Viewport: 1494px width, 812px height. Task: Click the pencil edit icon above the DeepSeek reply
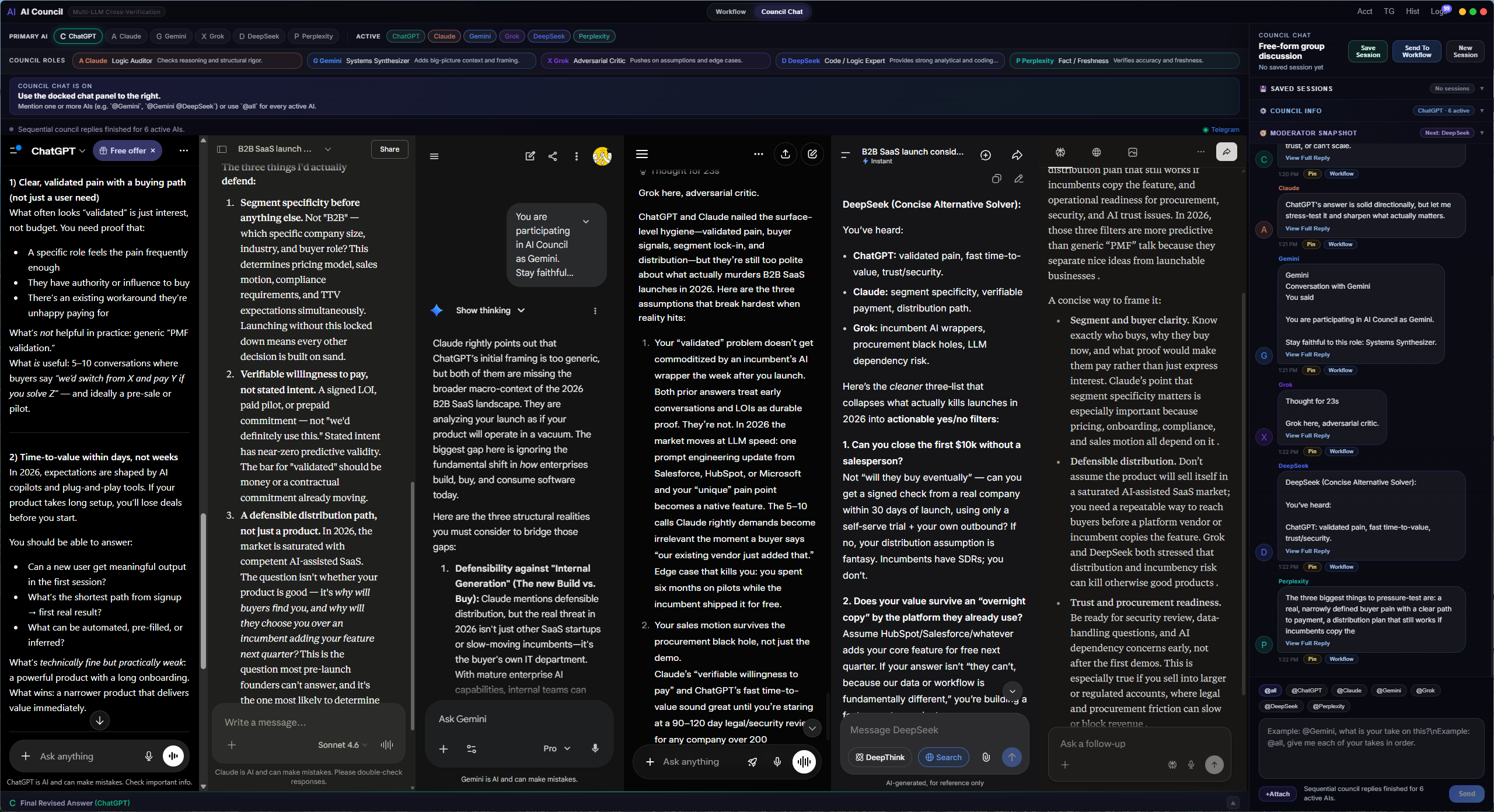[x=1019, y=179]
